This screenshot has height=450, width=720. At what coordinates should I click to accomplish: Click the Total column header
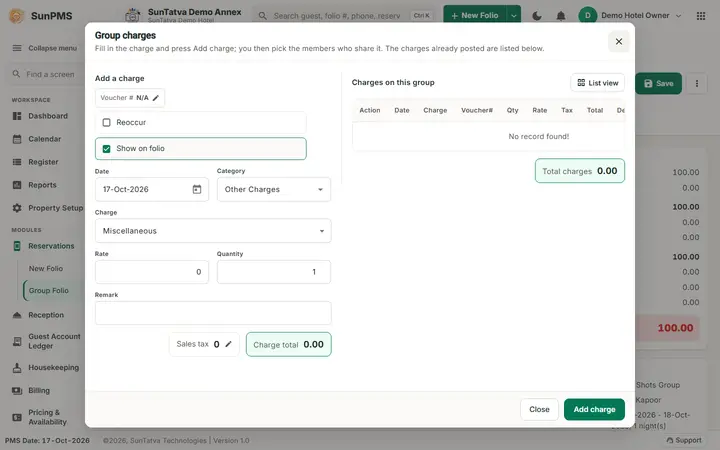(595, 110)
